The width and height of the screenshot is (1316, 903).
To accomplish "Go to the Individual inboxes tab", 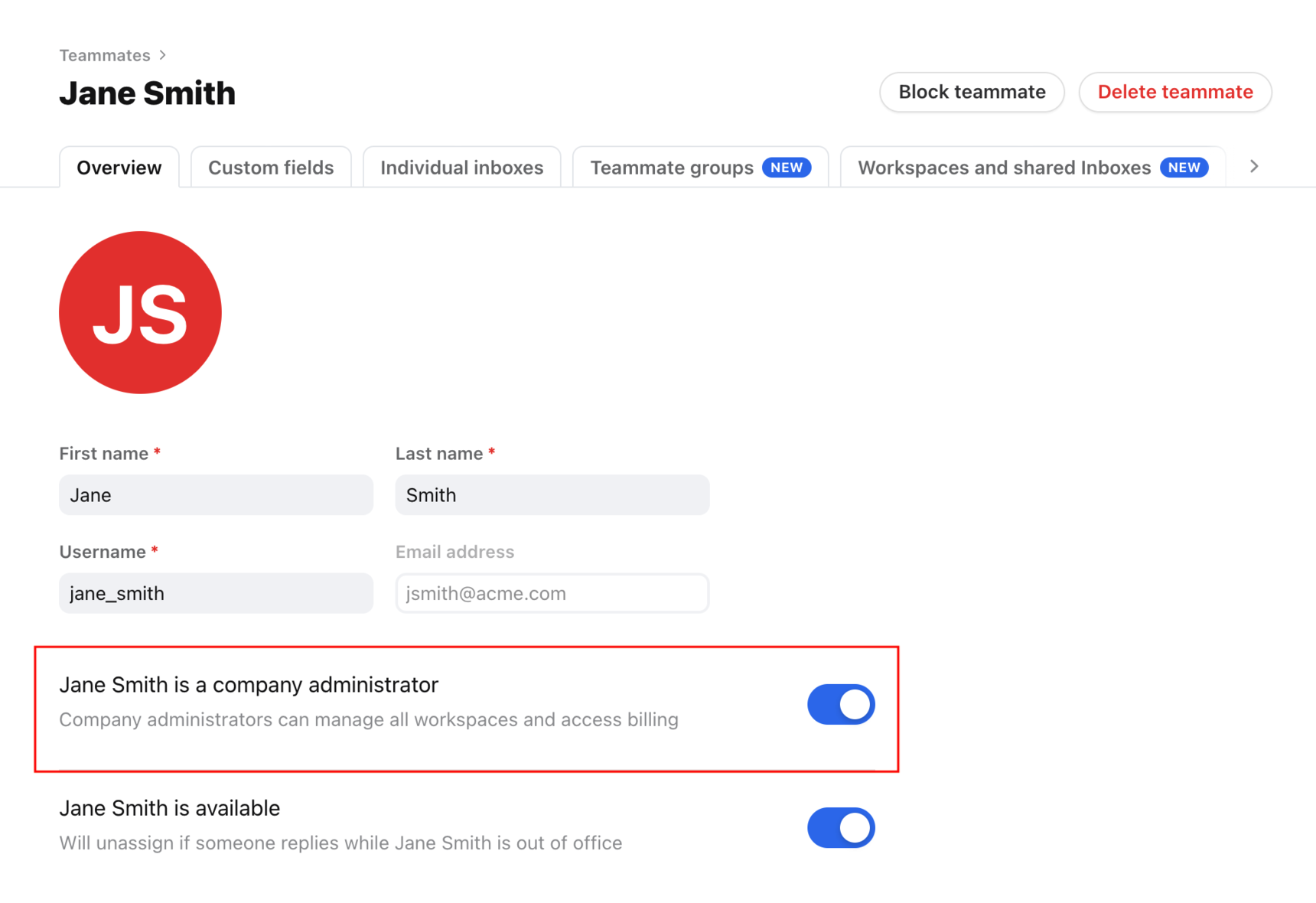I will [x=461, y=168].
